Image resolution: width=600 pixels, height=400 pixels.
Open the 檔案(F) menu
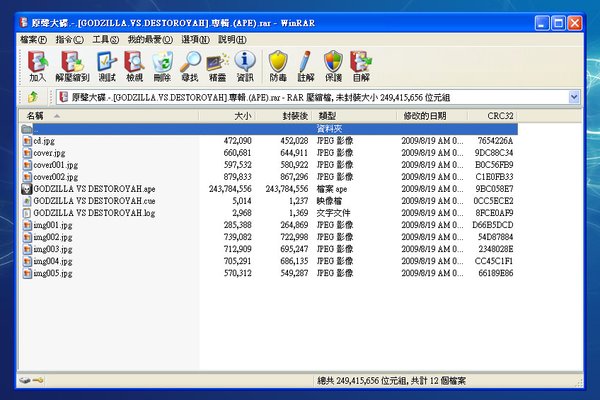tap(33, 39)
